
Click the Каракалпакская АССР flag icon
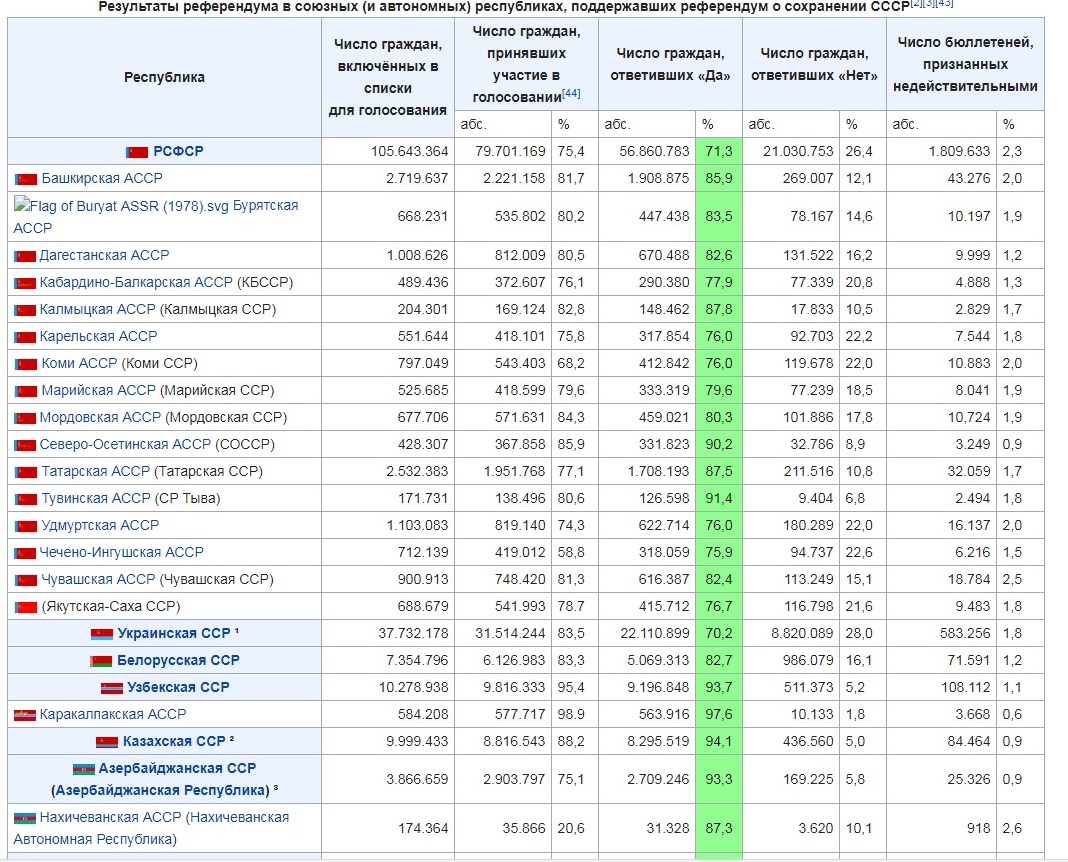coord(25,715)
